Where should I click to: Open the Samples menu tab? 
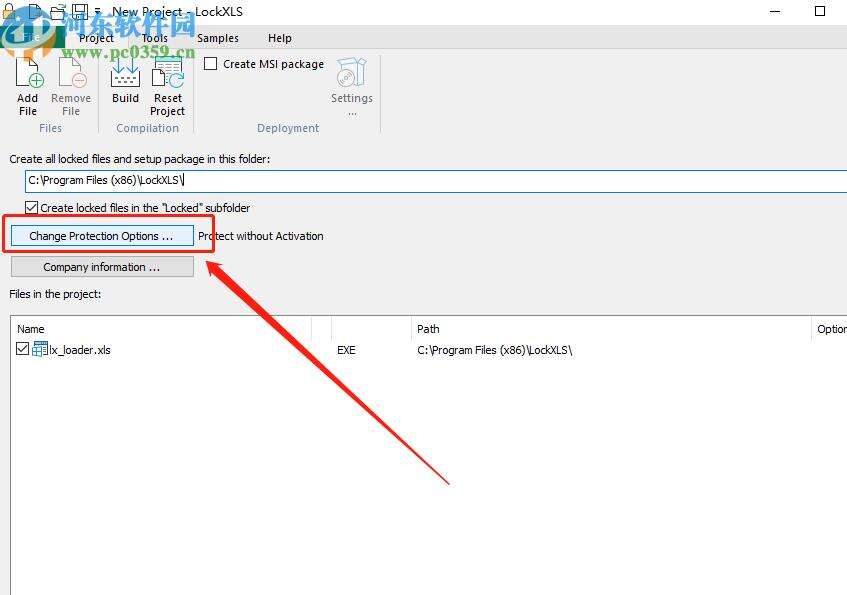[218, 38]
